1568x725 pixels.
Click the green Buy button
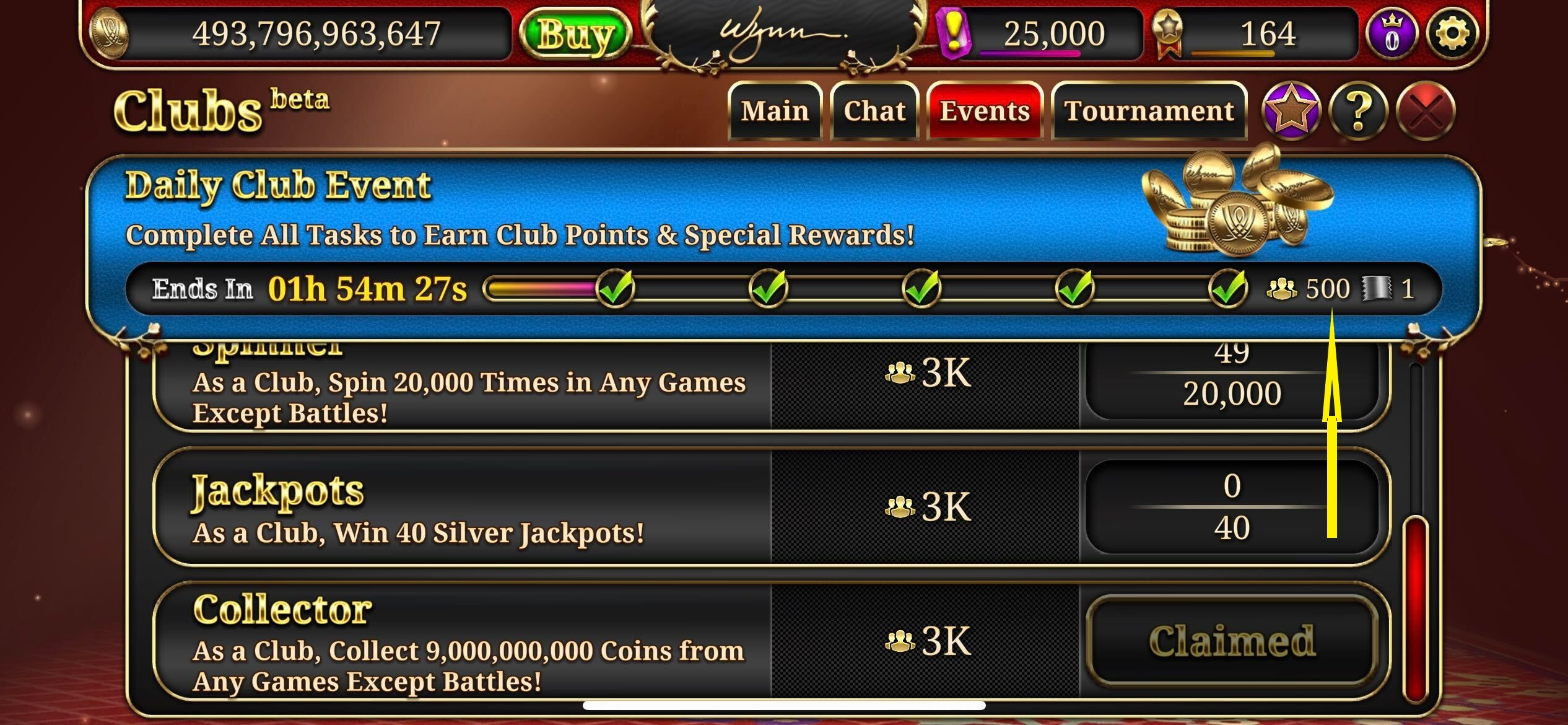tap(575, 34)
